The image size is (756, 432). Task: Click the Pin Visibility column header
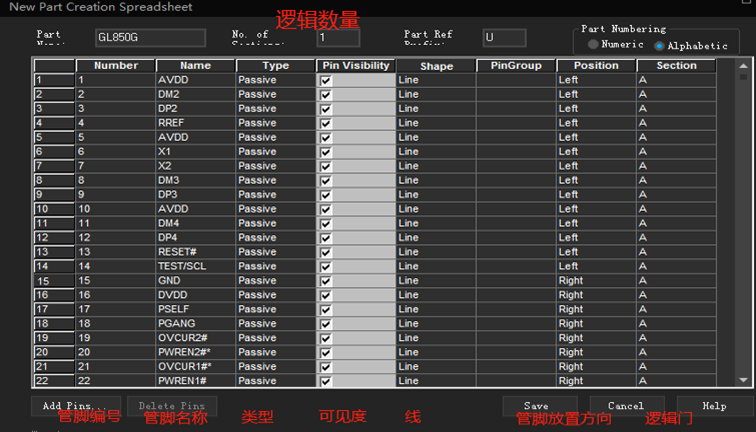pyautogui.click(x=356, y=66)
